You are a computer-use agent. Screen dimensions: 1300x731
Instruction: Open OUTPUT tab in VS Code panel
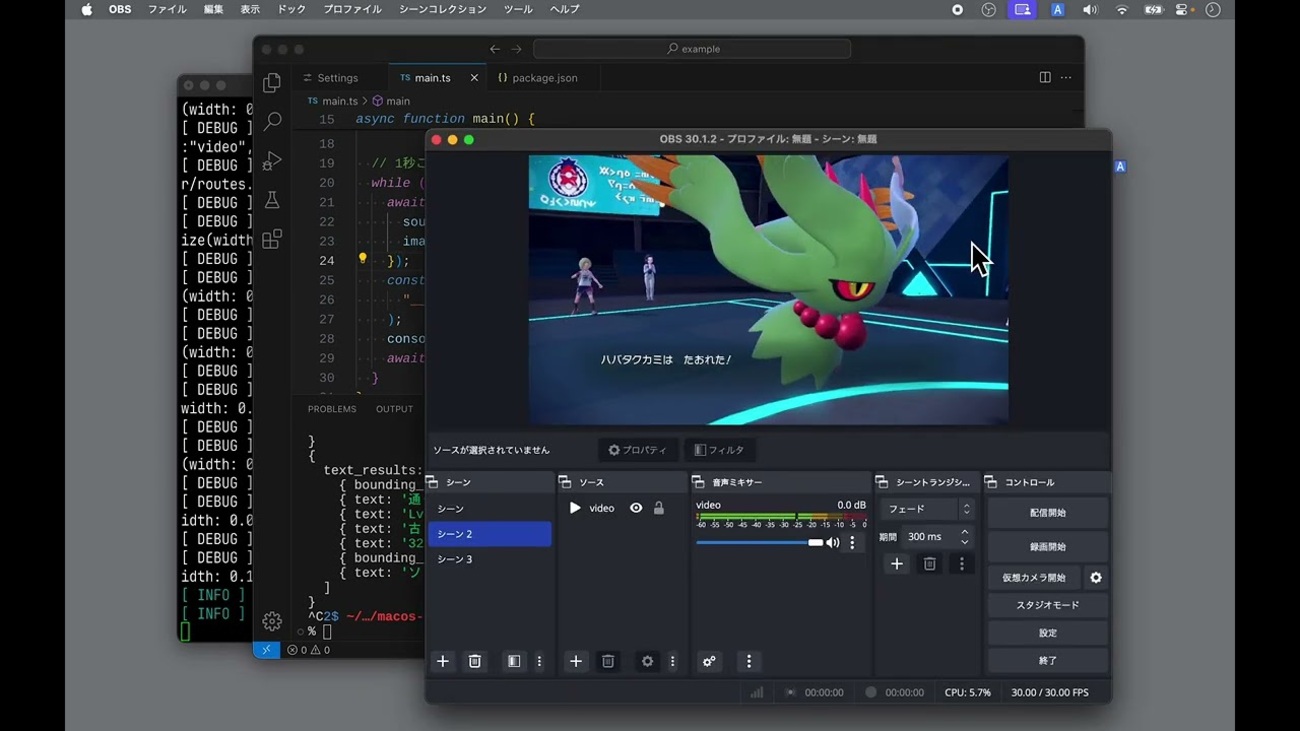394,409
